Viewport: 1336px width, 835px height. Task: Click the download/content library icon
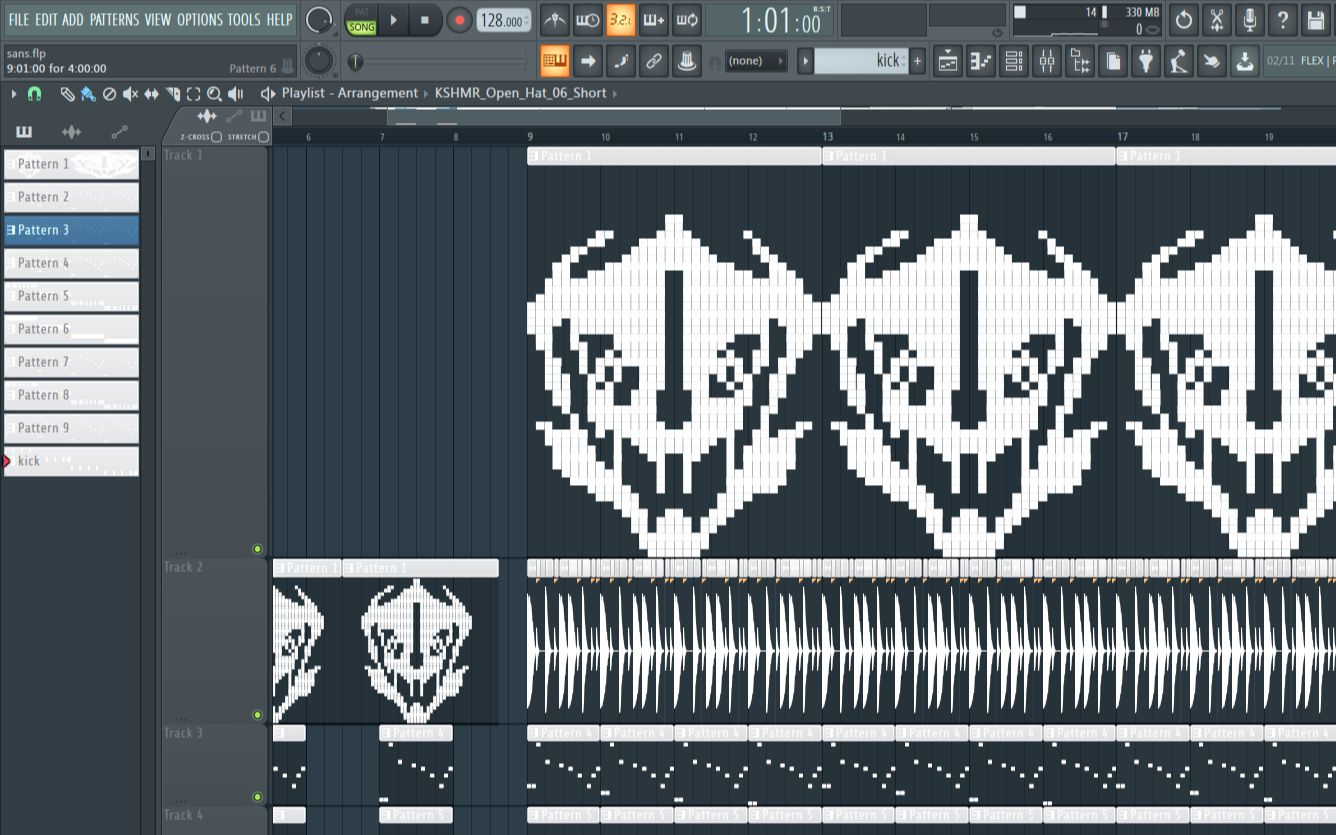pyautogui.click(x=1244, y=61)
